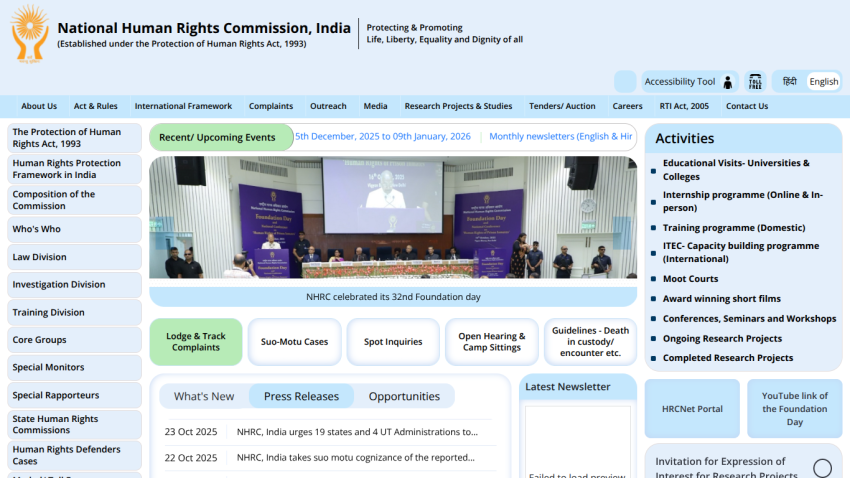Open RTI Act, 2005 menu
The height and width of the screenshot is (478, 850).
pos(684,106)
